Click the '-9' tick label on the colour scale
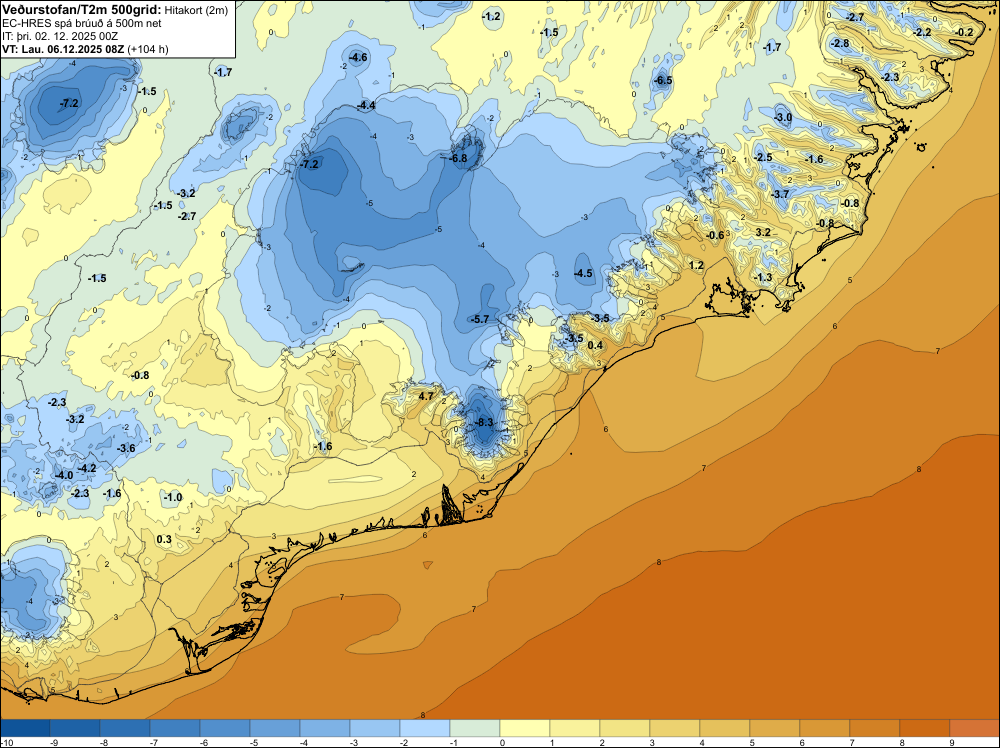 (x=54, y=742)
